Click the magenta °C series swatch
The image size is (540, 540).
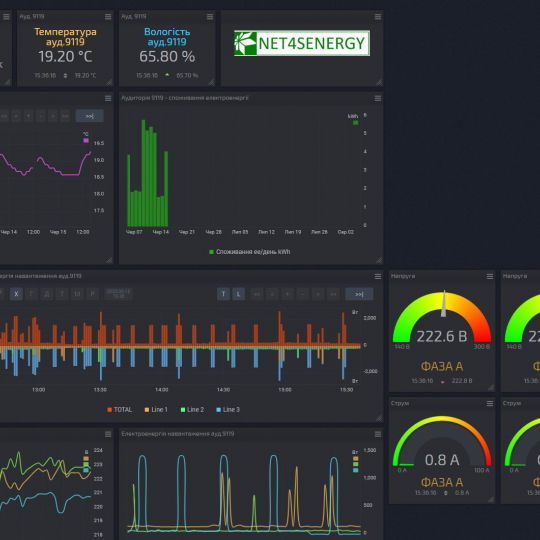(86, 141)
